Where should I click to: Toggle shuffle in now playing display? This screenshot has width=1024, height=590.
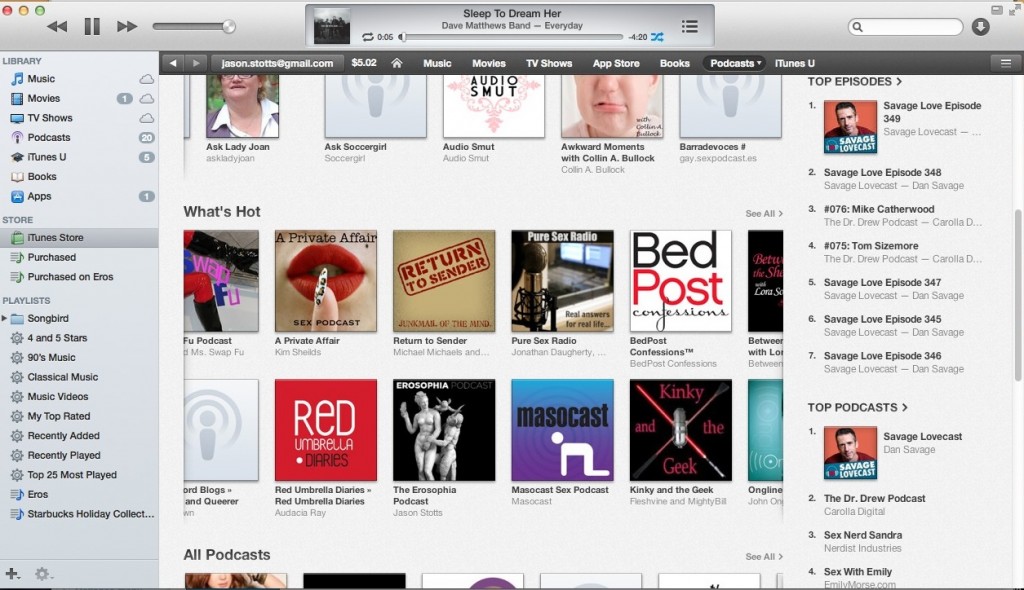click(x=657, y=37)
